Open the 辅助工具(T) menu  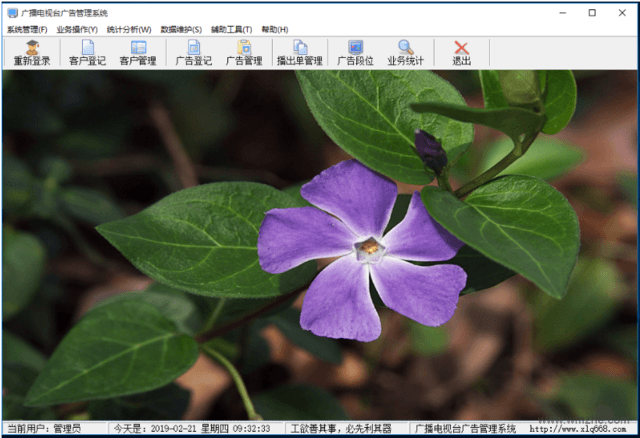(231, 29)
